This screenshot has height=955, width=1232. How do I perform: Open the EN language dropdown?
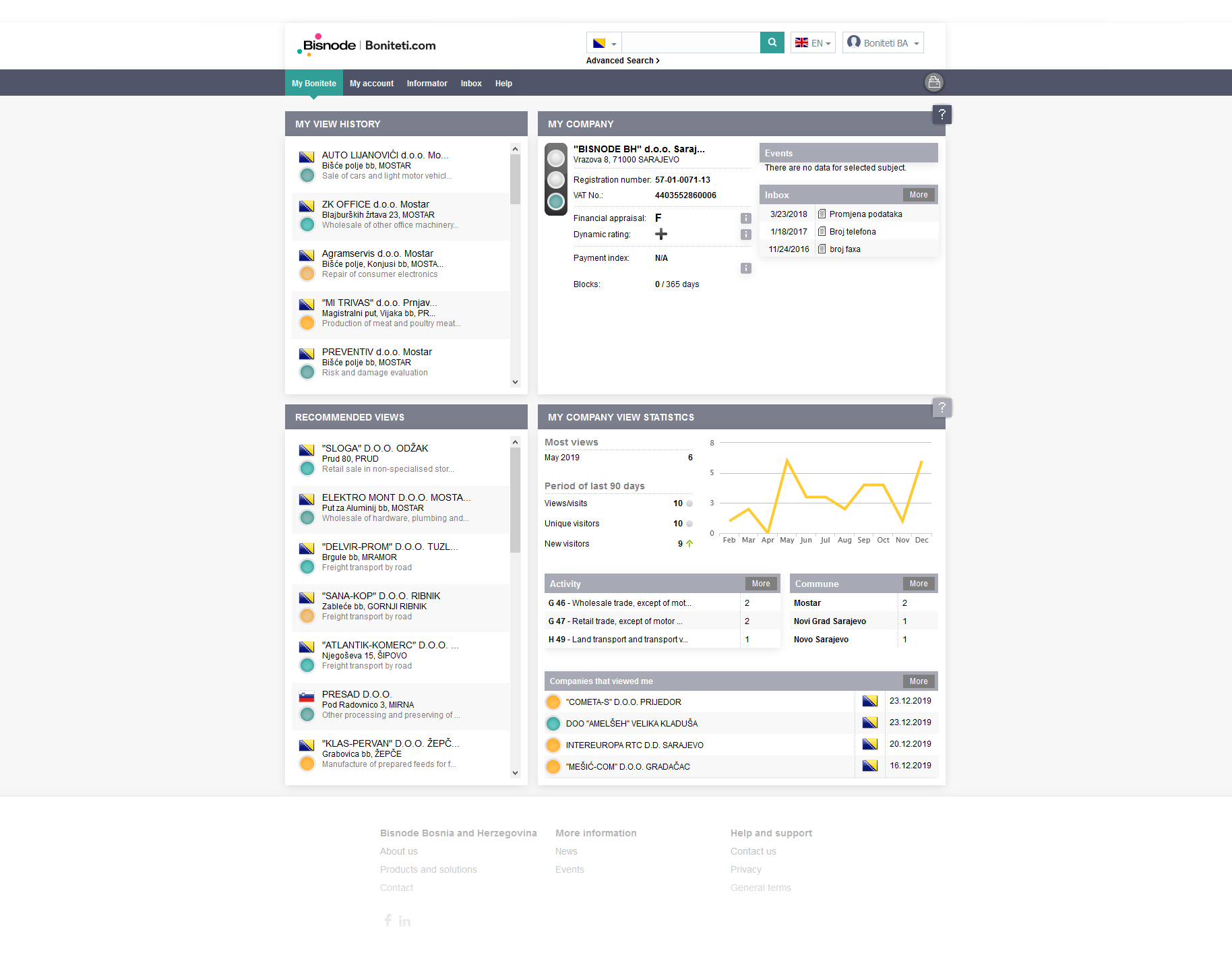pyautogui.click(x=813, y=42)
